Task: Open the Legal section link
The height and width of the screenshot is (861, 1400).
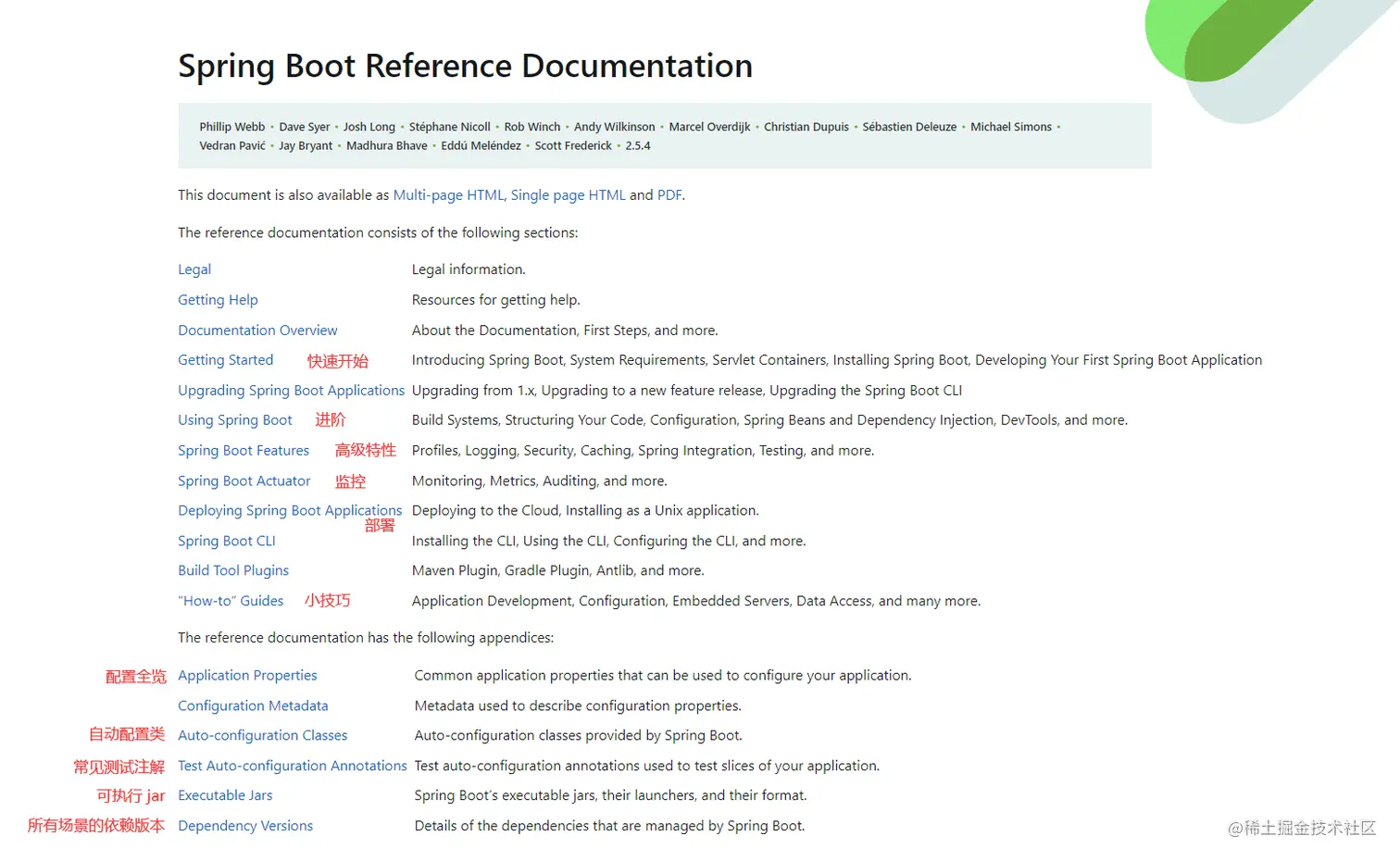Action: point(194,269)
